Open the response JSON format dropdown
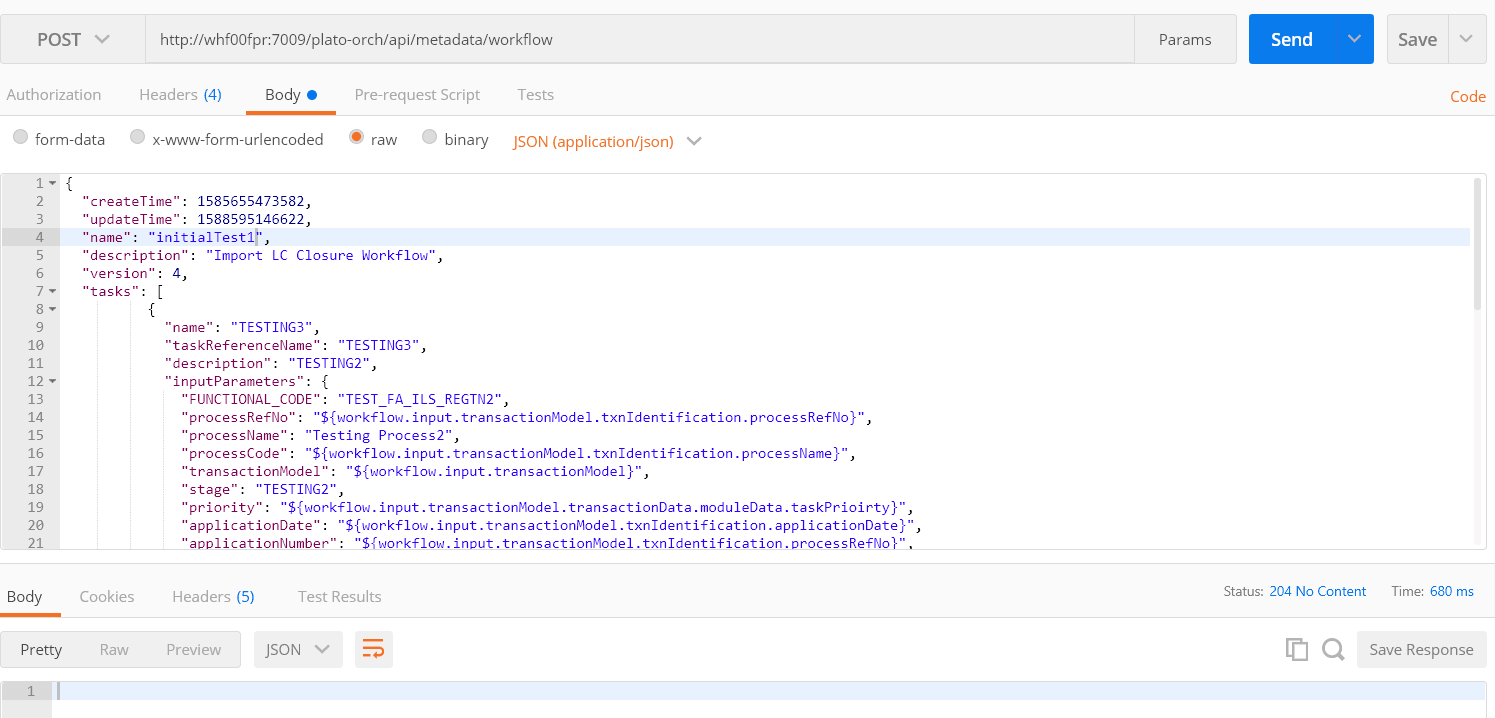The image size is (1495, 718). tap(298, 649)
